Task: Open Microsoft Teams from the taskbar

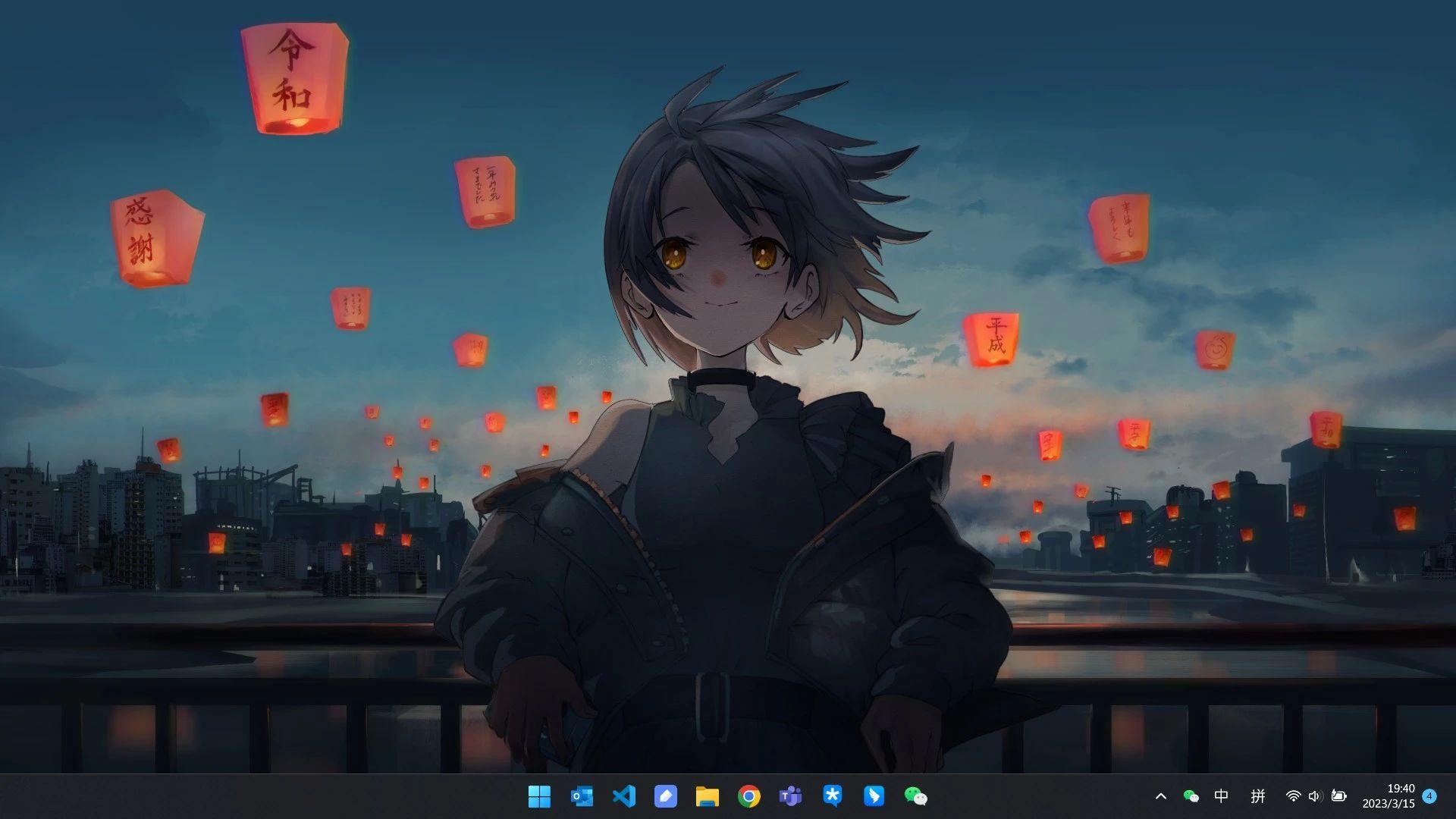Action: click(790, 796)
